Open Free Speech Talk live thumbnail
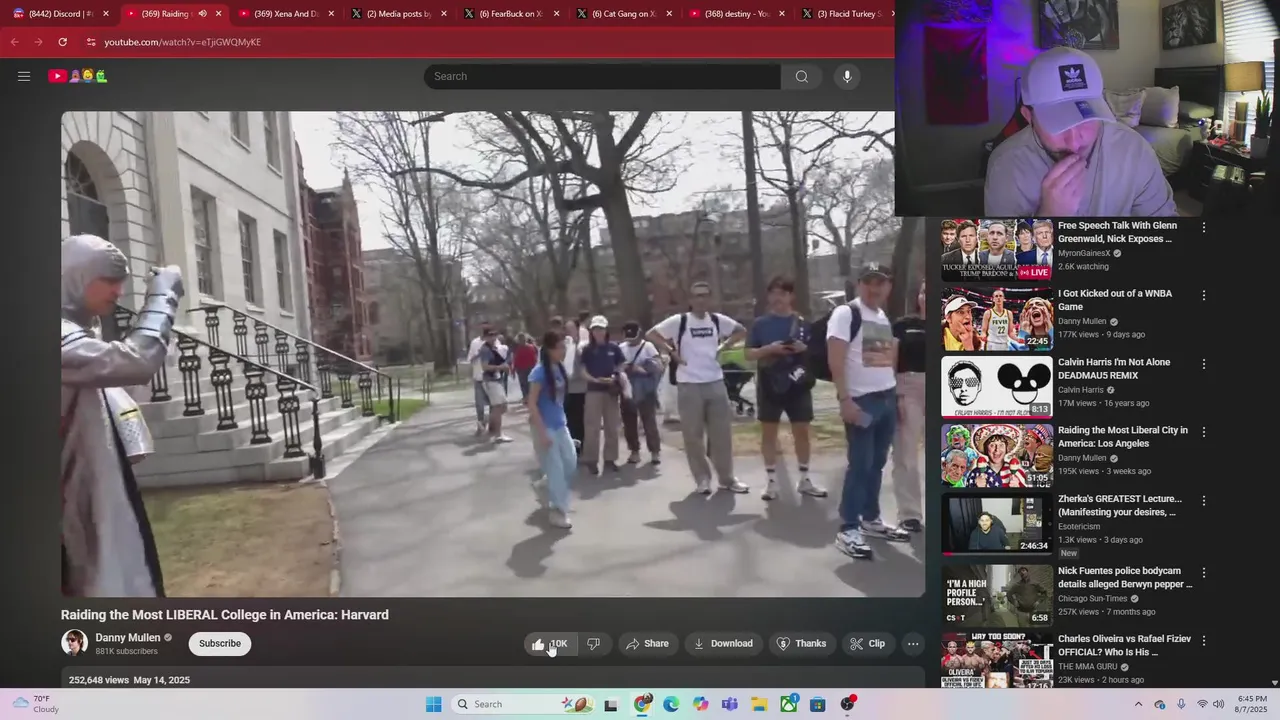The image size is (1280, 720). tap(996, 249)
